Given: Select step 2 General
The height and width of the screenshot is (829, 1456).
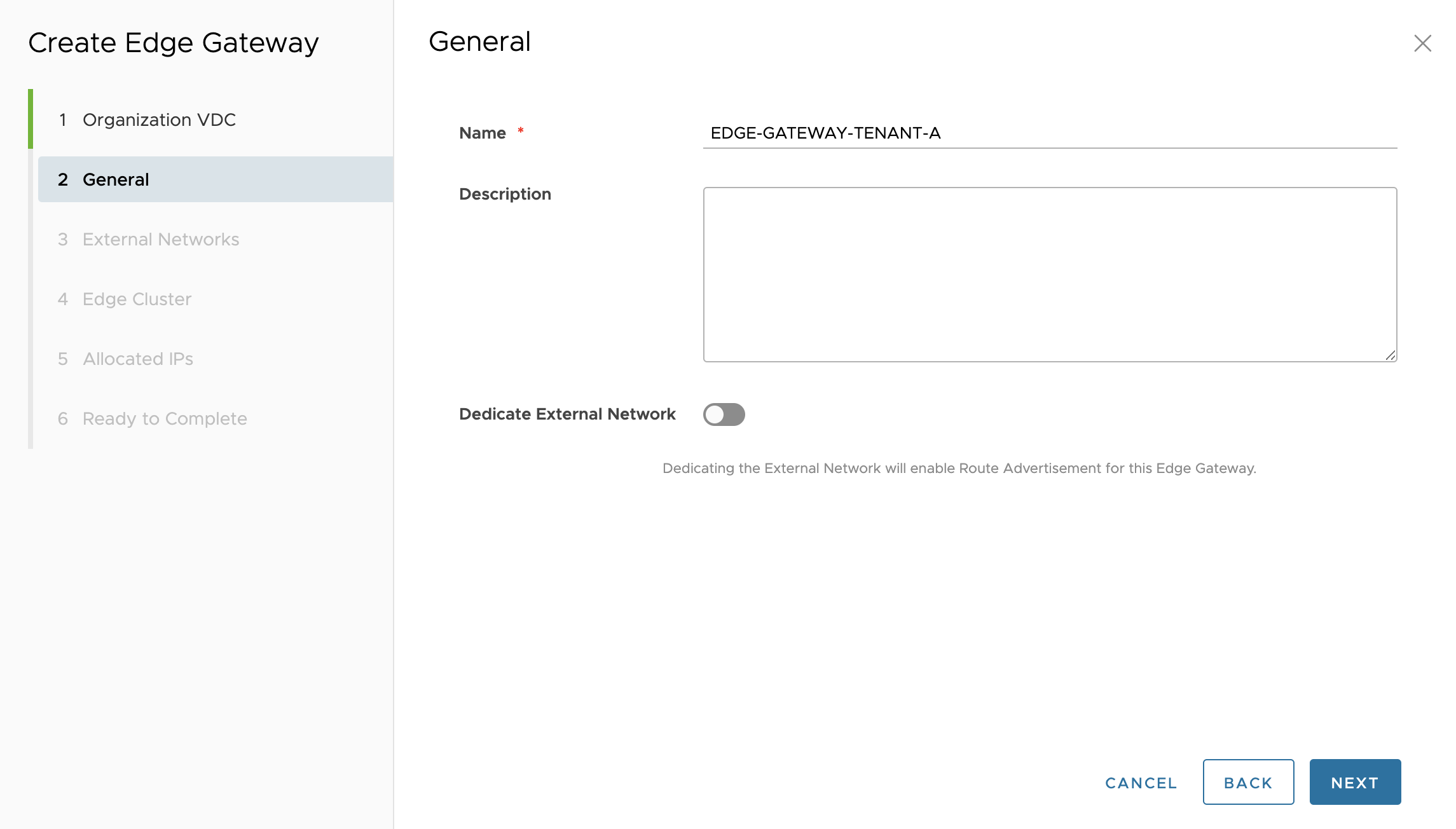Looking at the screenshot, I should 116,179.
